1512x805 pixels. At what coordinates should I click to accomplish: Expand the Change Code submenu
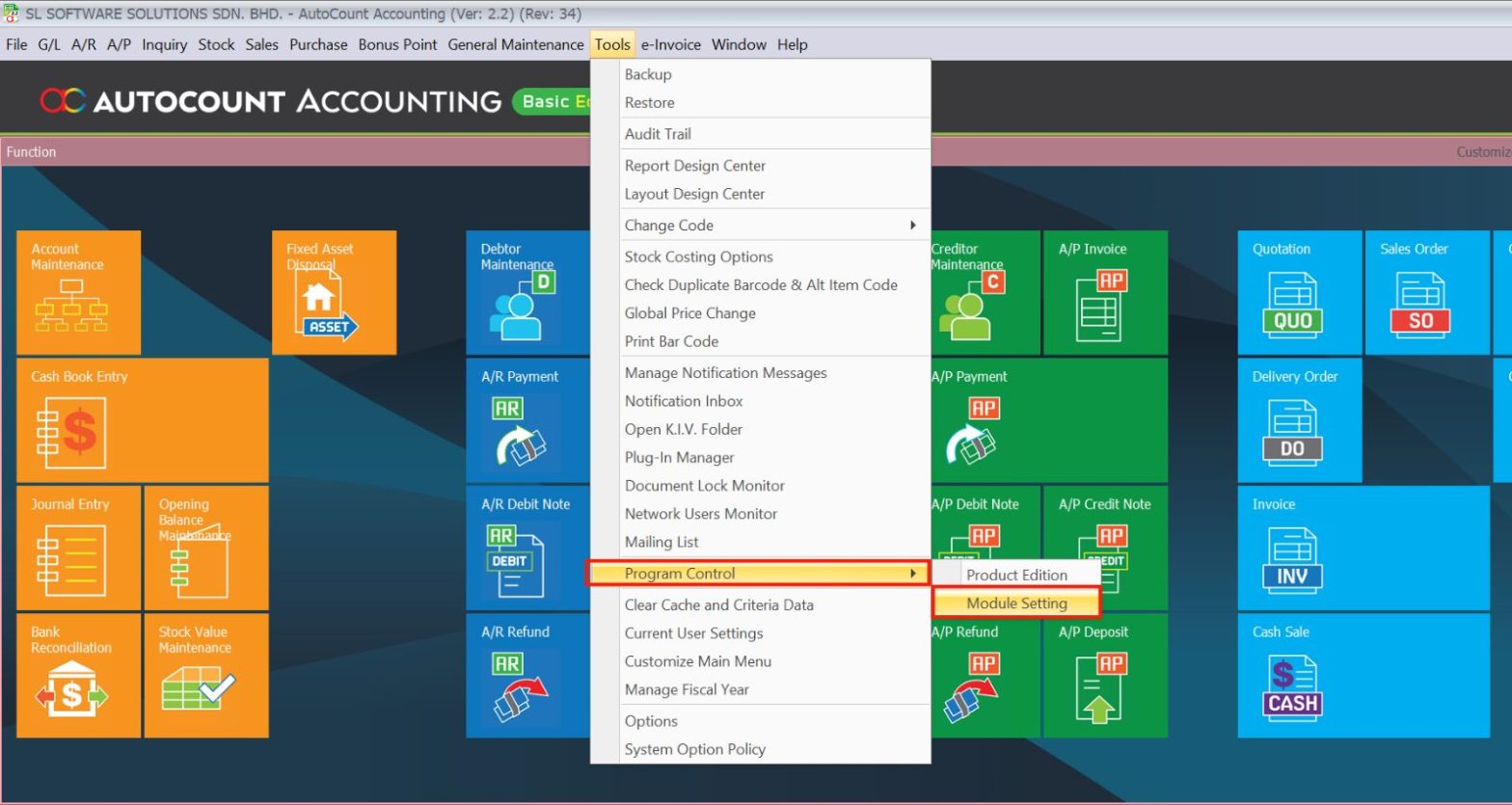click(x=760, y=225)
